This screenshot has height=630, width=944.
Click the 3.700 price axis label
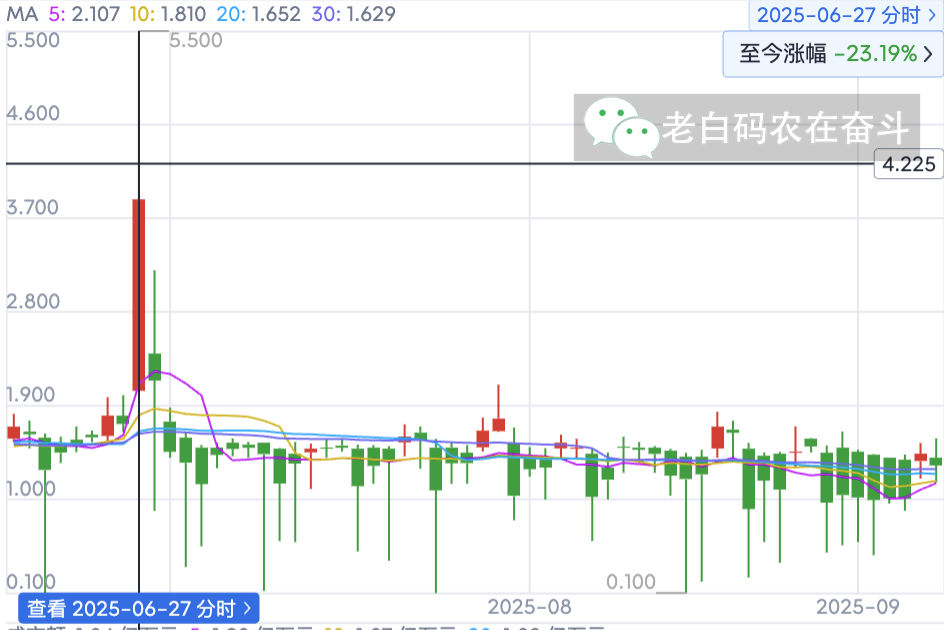(x=33, y=207)
